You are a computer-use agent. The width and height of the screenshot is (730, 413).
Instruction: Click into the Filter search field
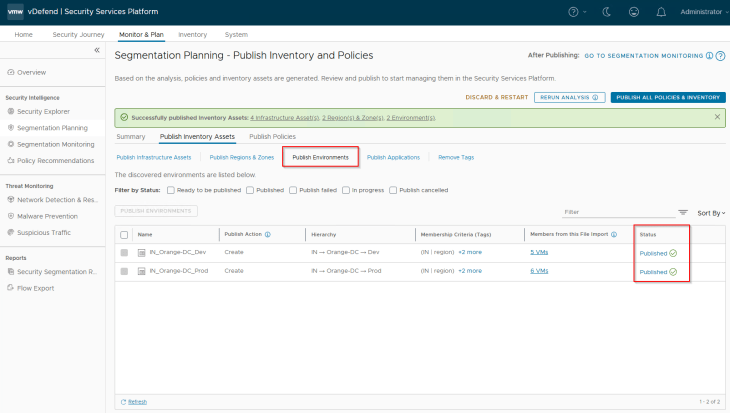pyautogui.click(x=616, y=212)
